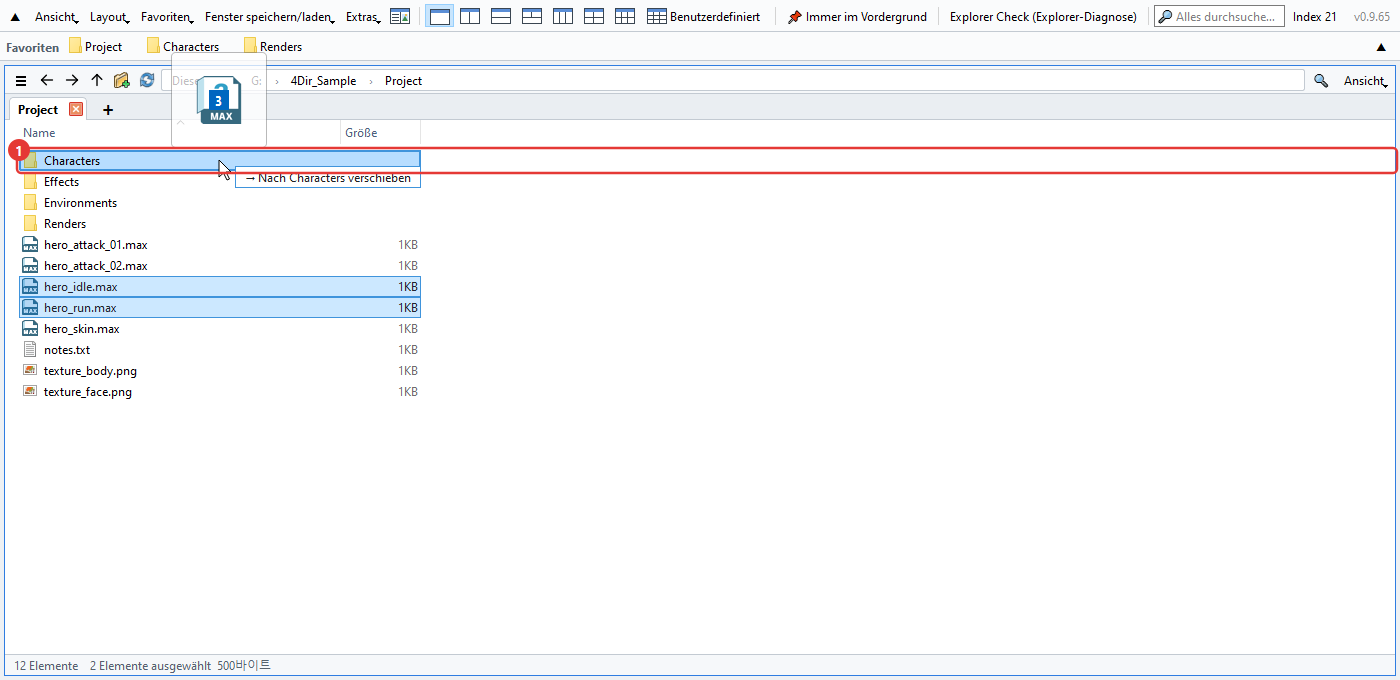Toggle the preview pane icon after Extras
Viewport: 1400px width, 680px height.
click(400, 16)
